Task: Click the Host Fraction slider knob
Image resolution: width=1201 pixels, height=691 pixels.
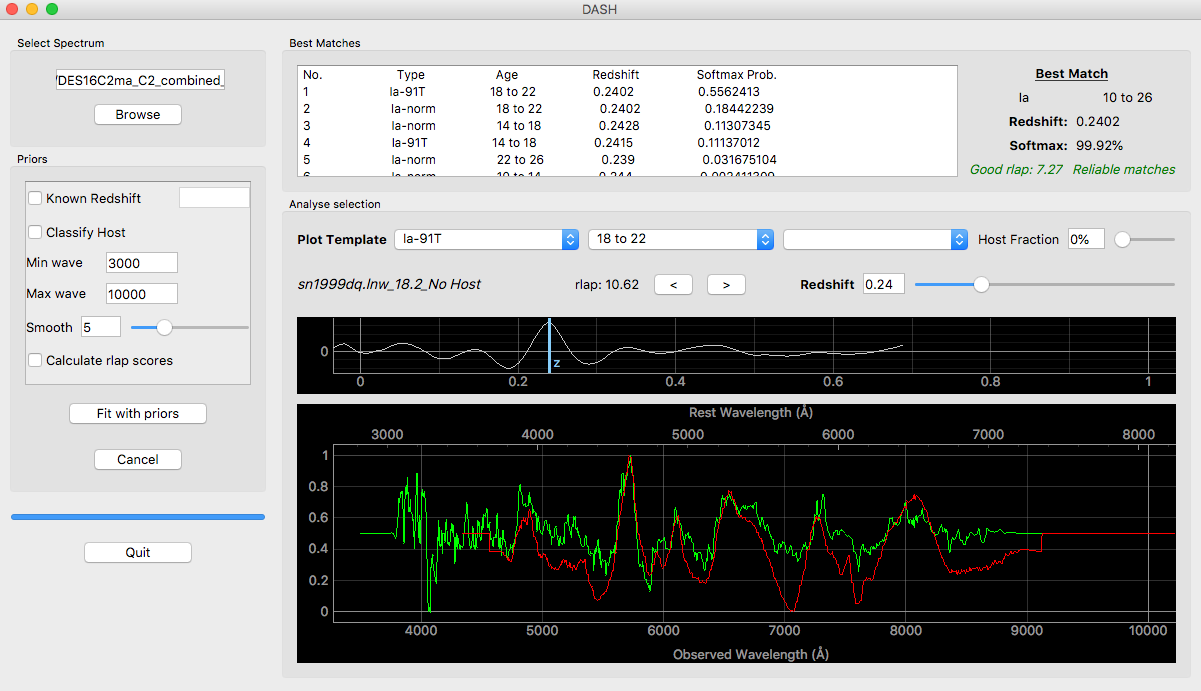Action: [1122, 239]
